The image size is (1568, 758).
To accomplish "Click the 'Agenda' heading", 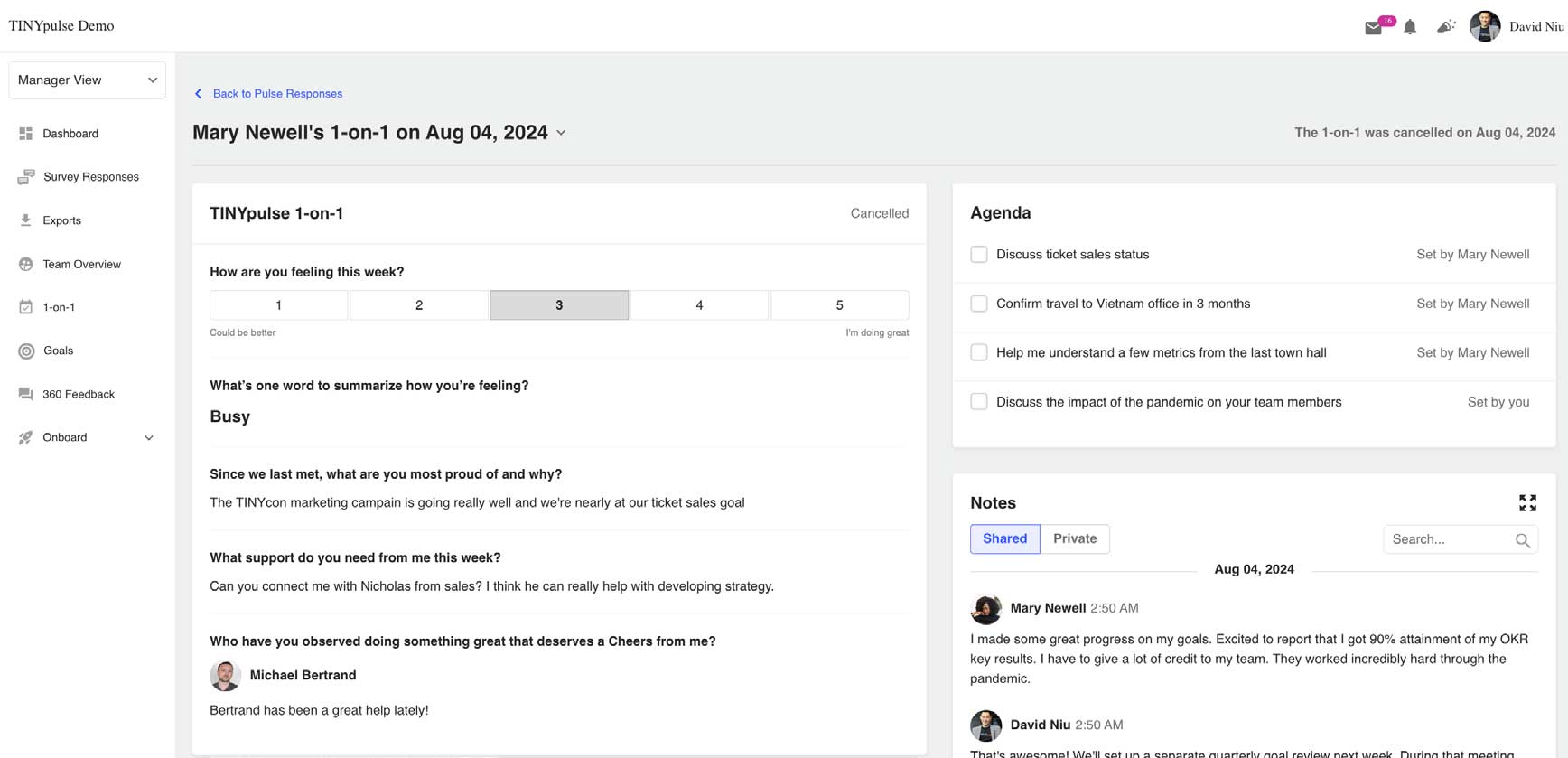I will [1000, 212].
